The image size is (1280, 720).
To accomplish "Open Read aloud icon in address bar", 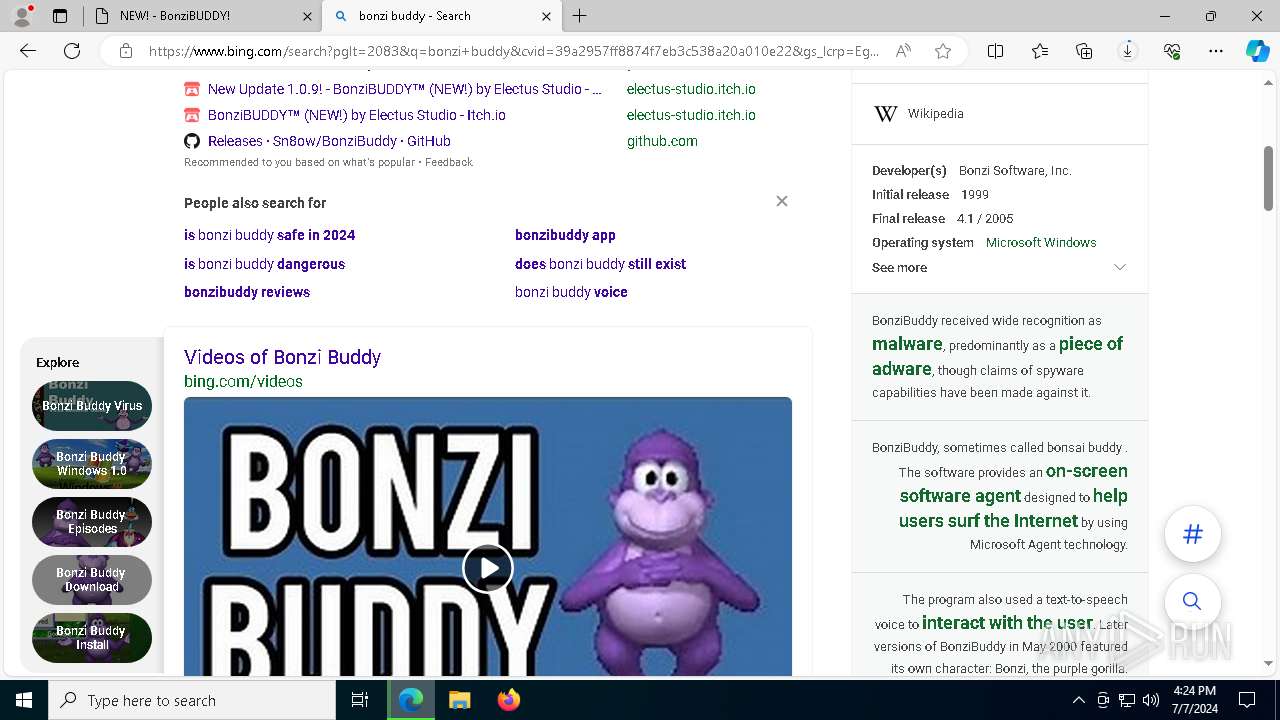I will tap(903, 51).
